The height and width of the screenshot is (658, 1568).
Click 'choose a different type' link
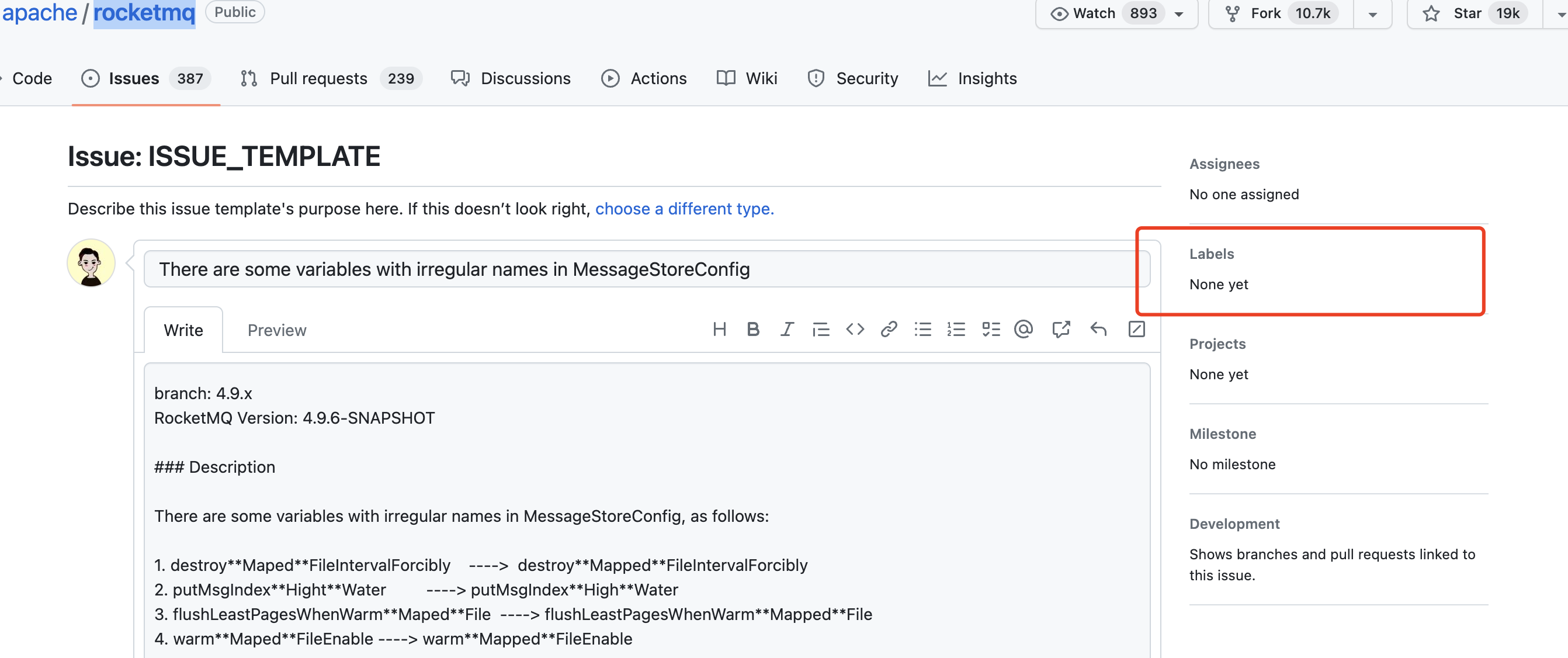point(684,209)
